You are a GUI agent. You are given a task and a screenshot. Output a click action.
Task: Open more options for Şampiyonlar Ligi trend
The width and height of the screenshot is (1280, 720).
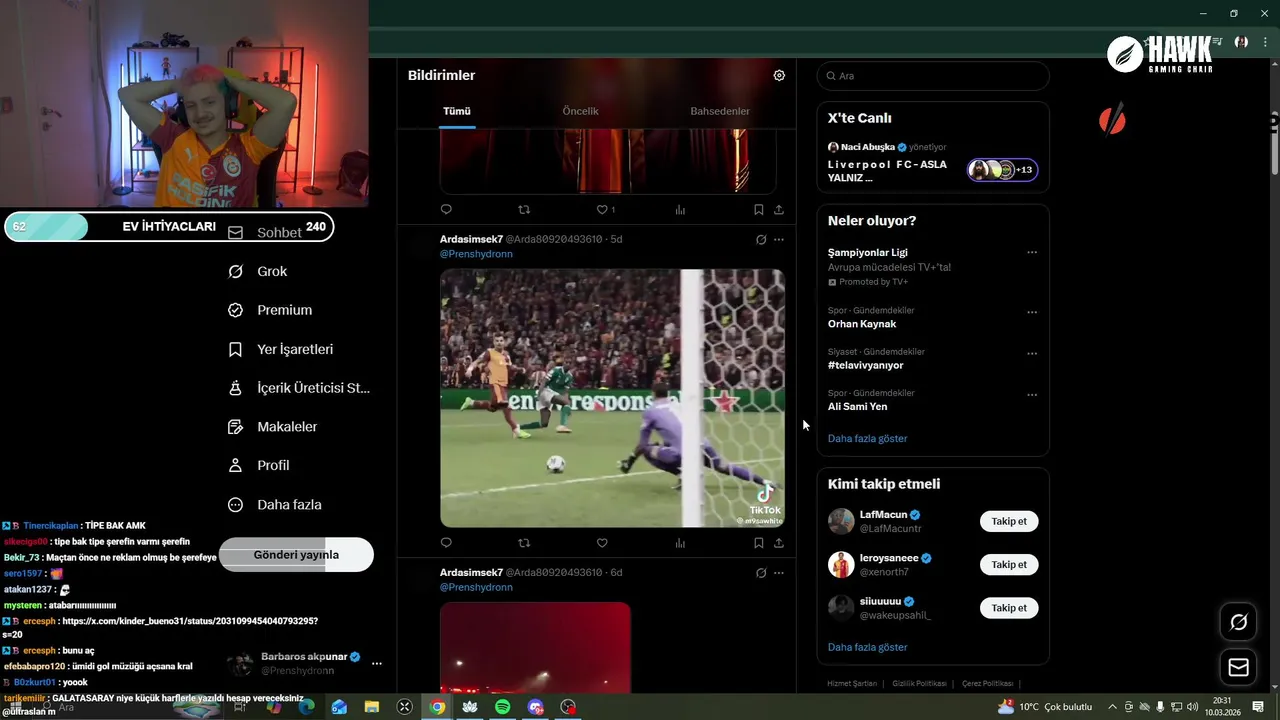[1032, 252]
